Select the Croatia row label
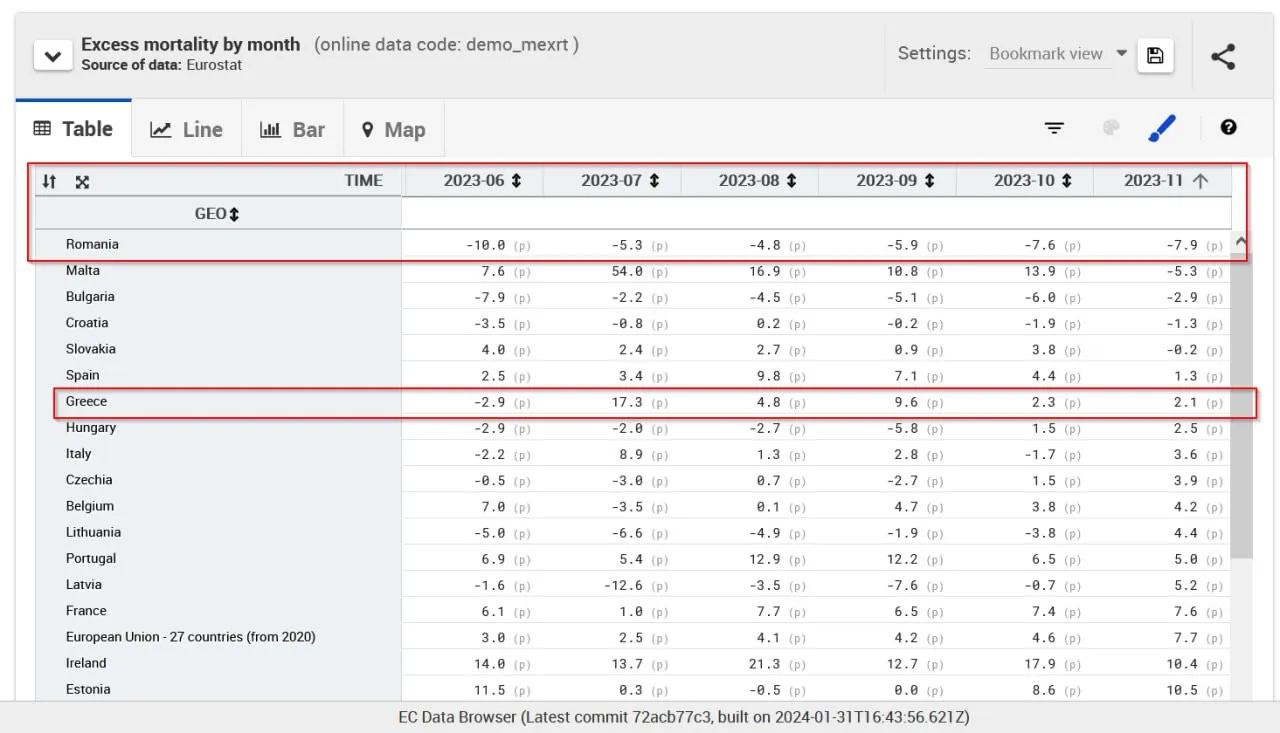The width and height of the screenshot is (1280, 733). (87, 322)
